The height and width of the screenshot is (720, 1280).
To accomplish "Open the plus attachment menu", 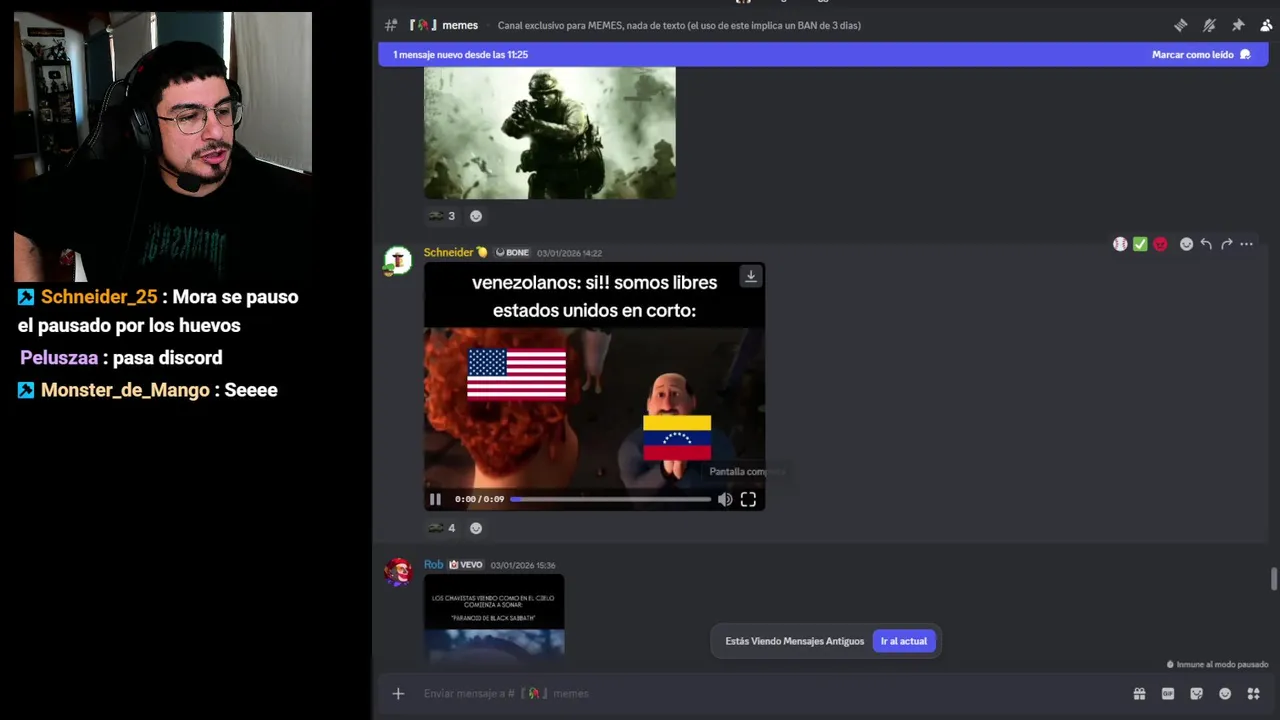I will coord(398,693).
